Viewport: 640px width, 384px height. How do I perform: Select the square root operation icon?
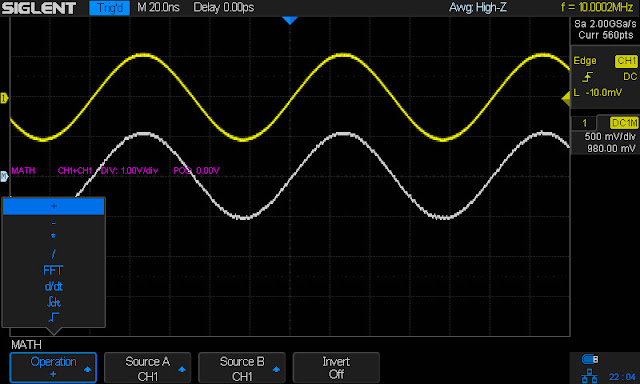(53, 317)
